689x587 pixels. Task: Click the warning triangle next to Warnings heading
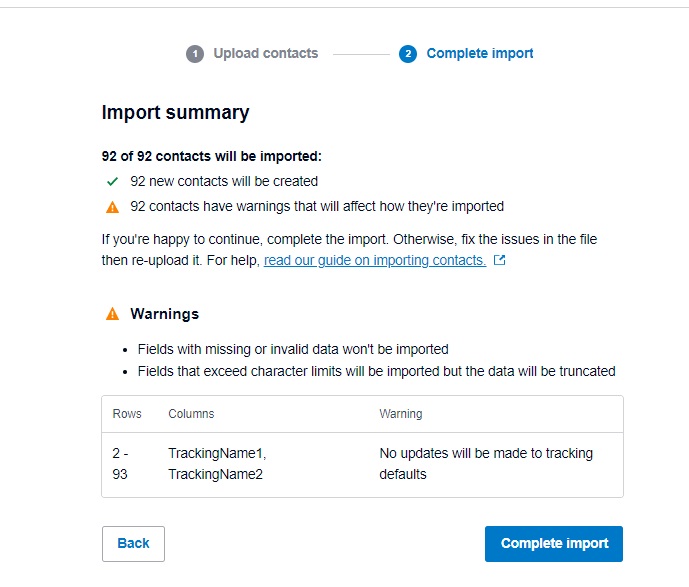pyautogui.click(x=113, y=314)
